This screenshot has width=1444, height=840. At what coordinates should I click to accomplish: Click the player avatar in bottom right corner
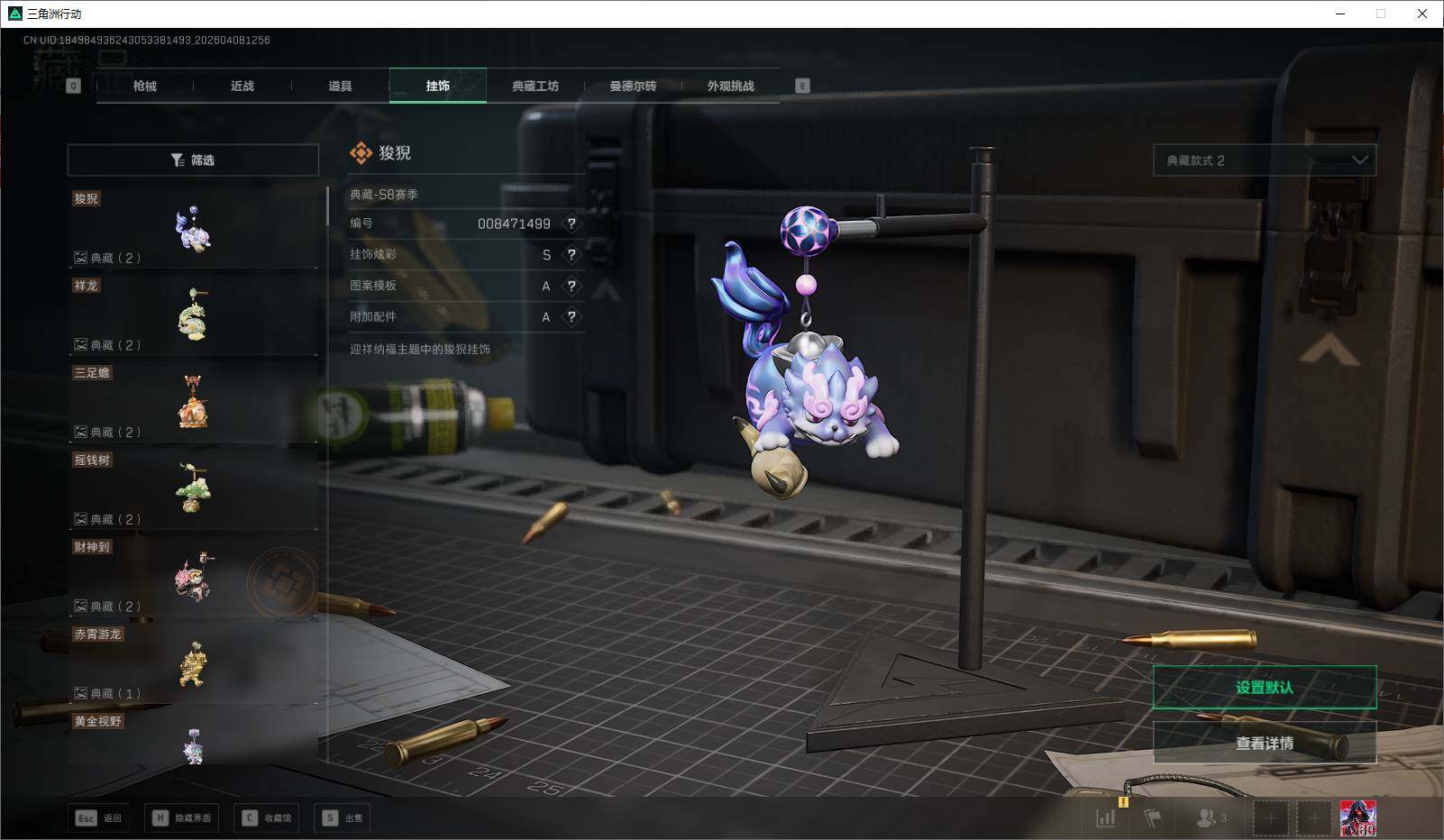[1361, 817]
